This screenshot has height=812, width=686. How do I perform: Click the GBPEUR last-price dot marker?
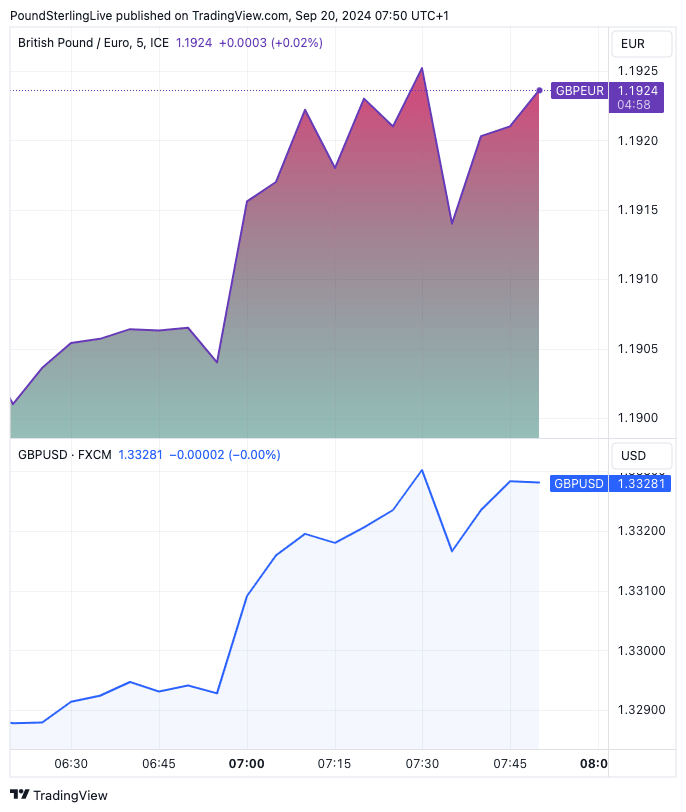(540, 91)
